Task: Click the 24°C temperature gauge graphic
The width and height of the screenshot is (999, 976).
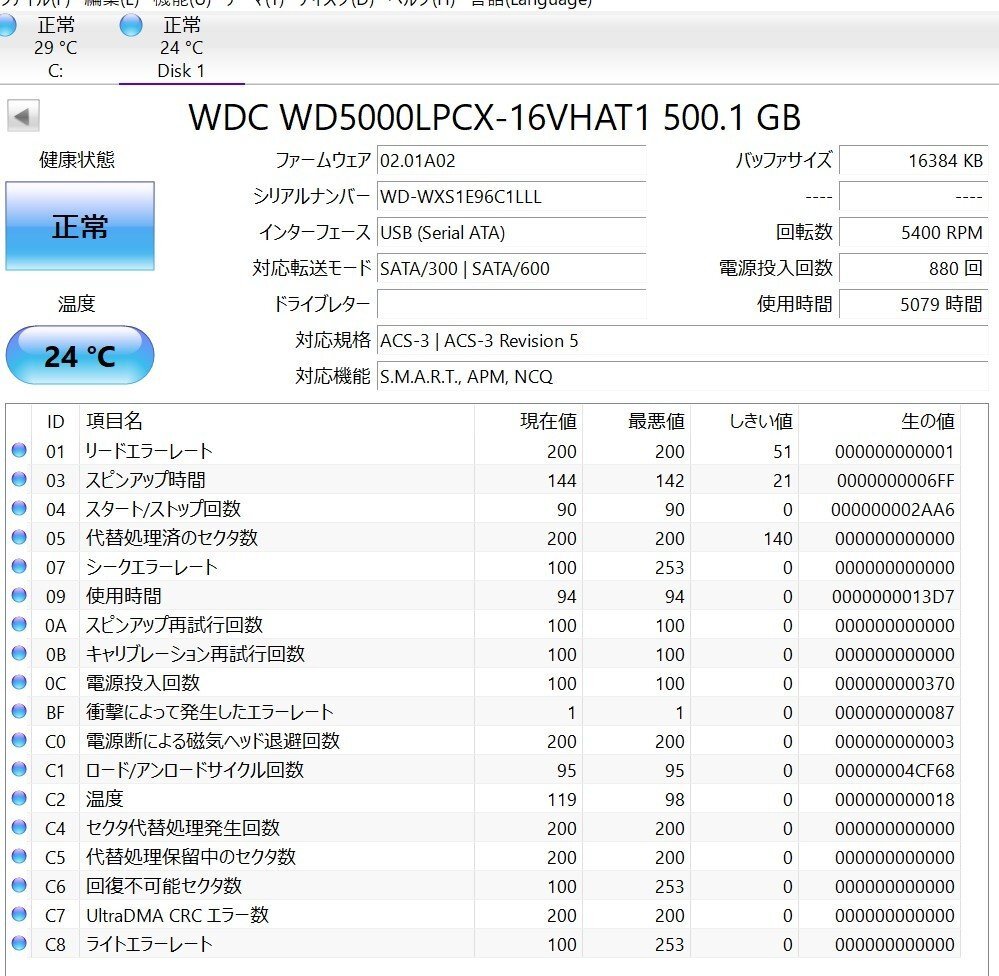Action: click(80, 355)
